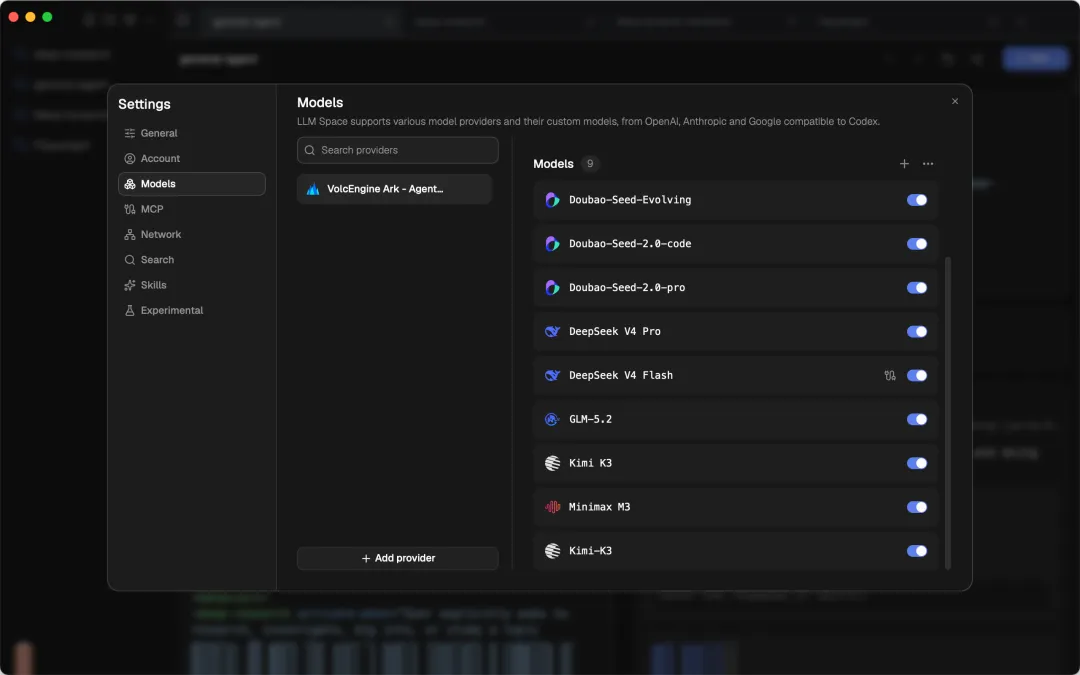Click the green fullscreen window button
Image resolution: width=1080 pixels, height=675 pixels.
click(47, 17)
